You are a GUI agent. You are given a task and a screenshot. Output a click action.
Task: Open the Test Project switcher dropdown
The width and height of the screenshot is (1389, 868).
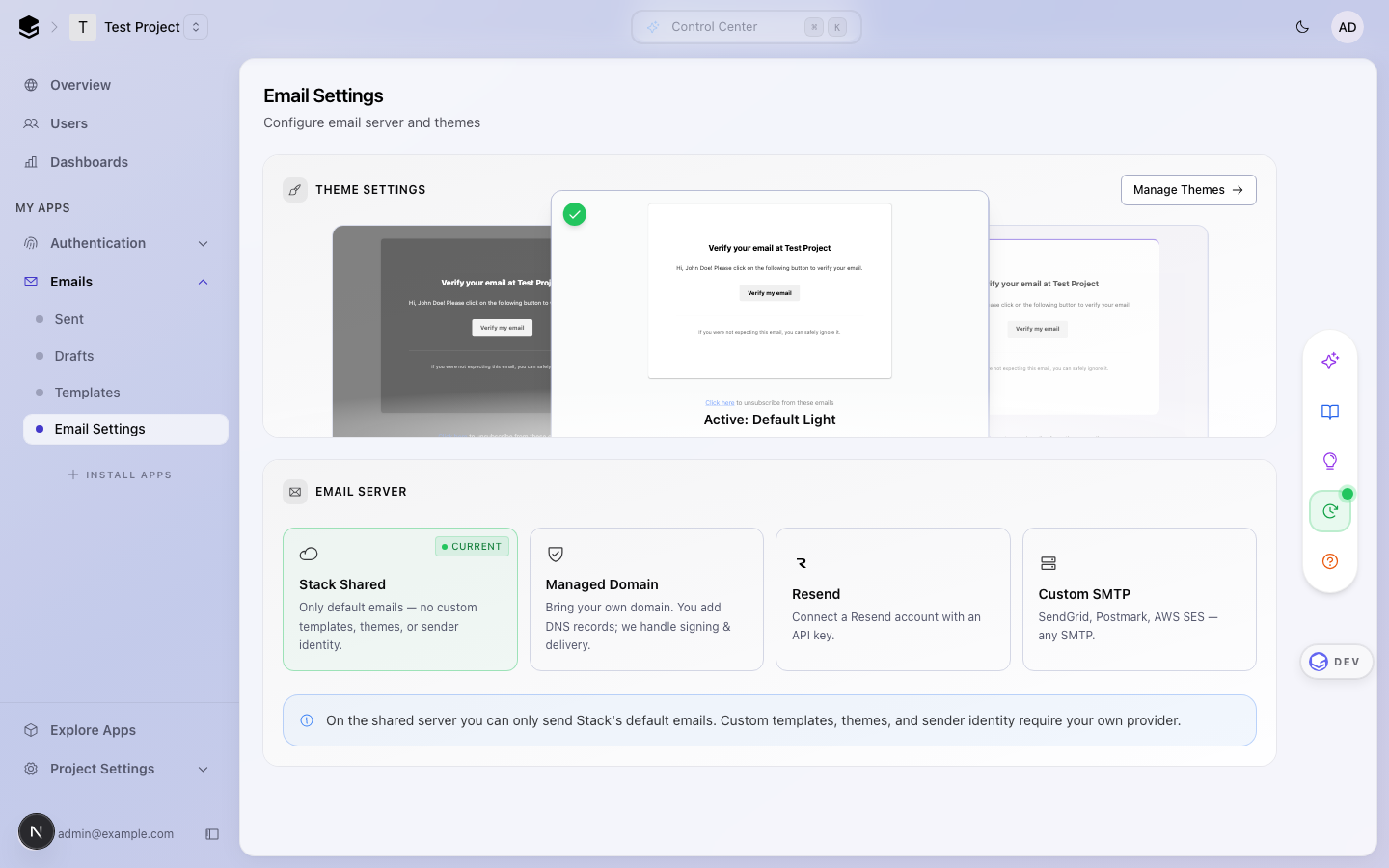coord(196,27)
